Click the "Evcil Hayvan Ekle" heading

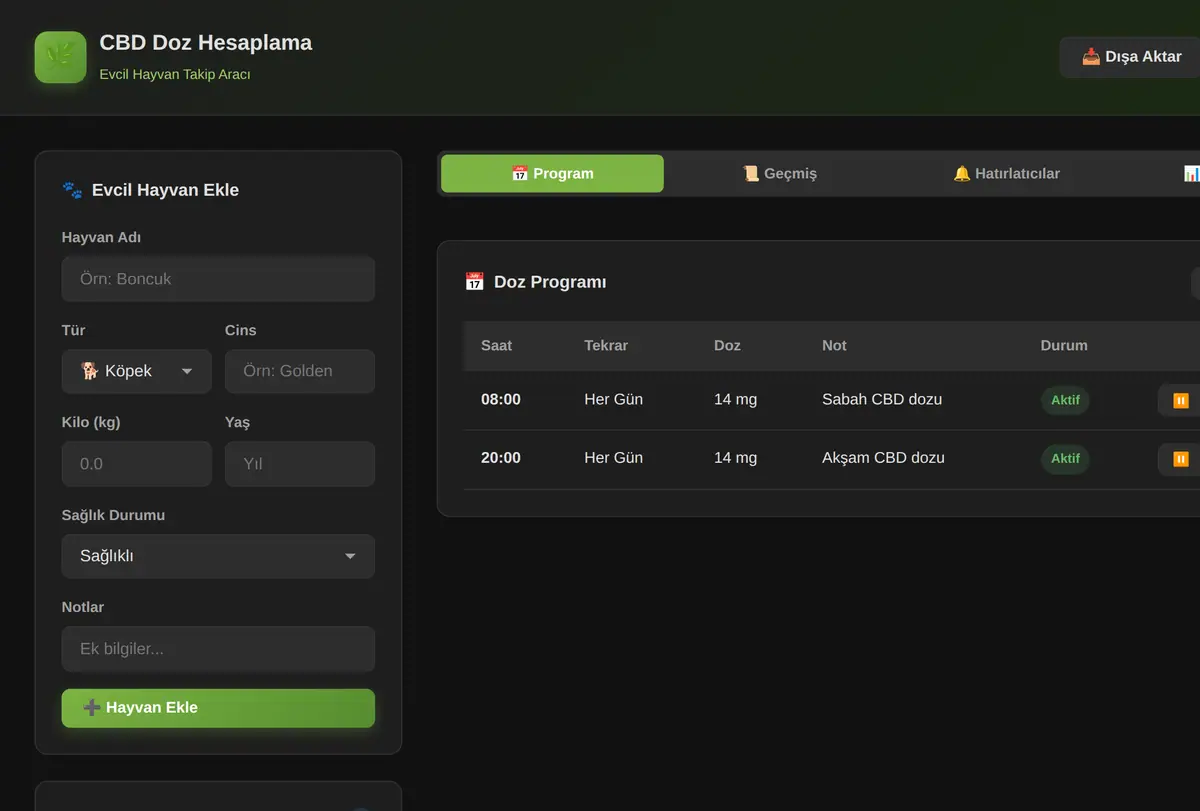165,190
